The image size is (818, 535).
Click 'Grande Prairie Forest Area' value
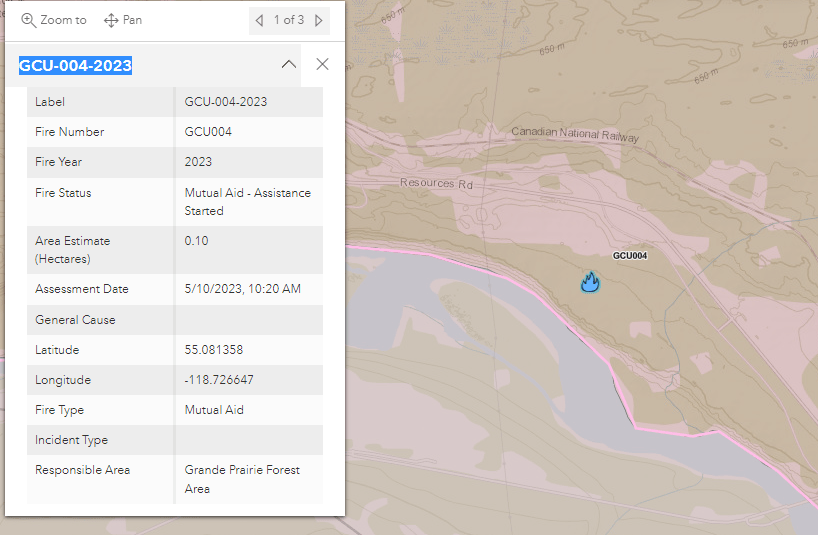242,479
